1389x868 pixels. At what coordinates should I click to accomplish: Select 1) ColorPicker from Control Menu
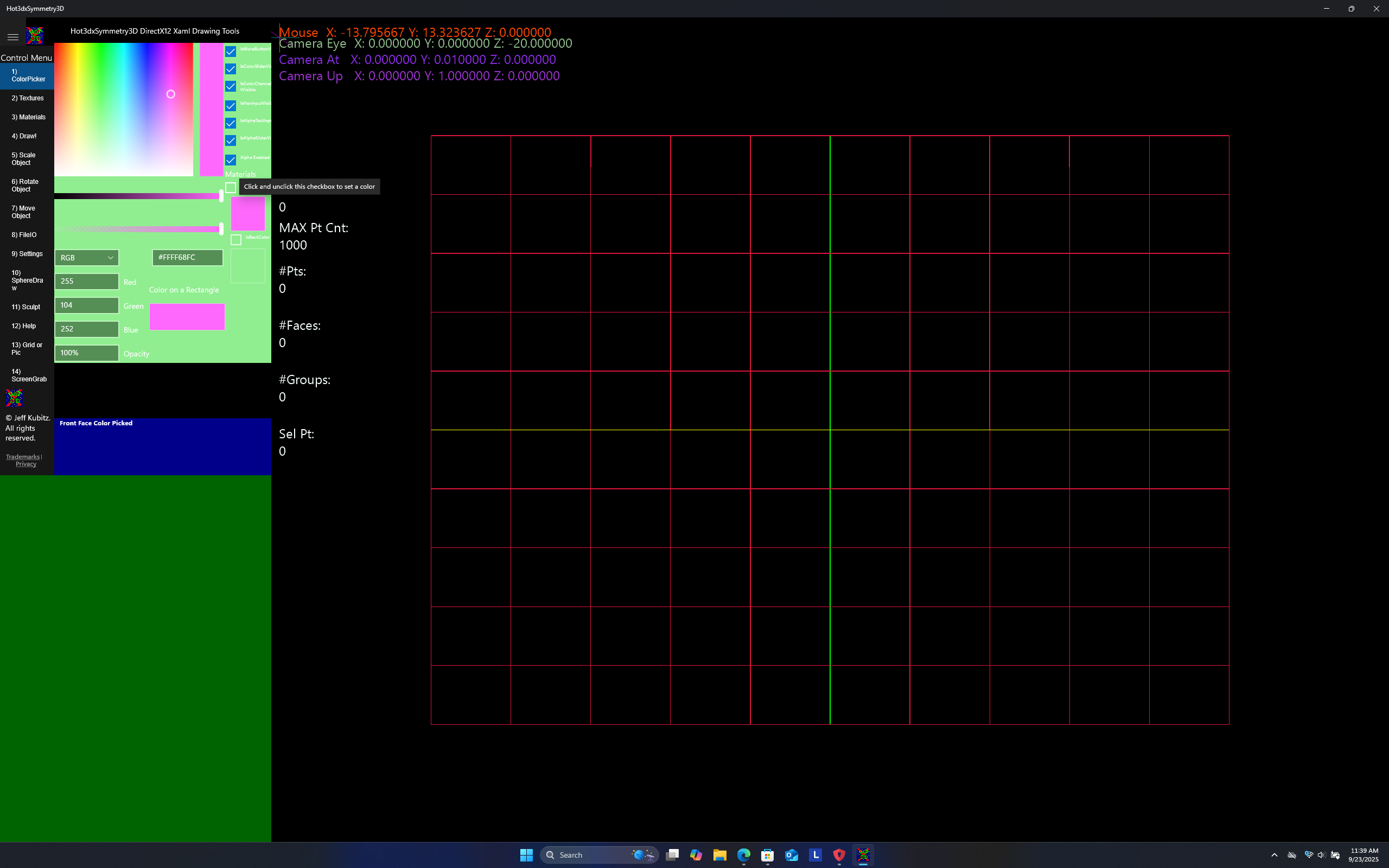pos(27,75)
